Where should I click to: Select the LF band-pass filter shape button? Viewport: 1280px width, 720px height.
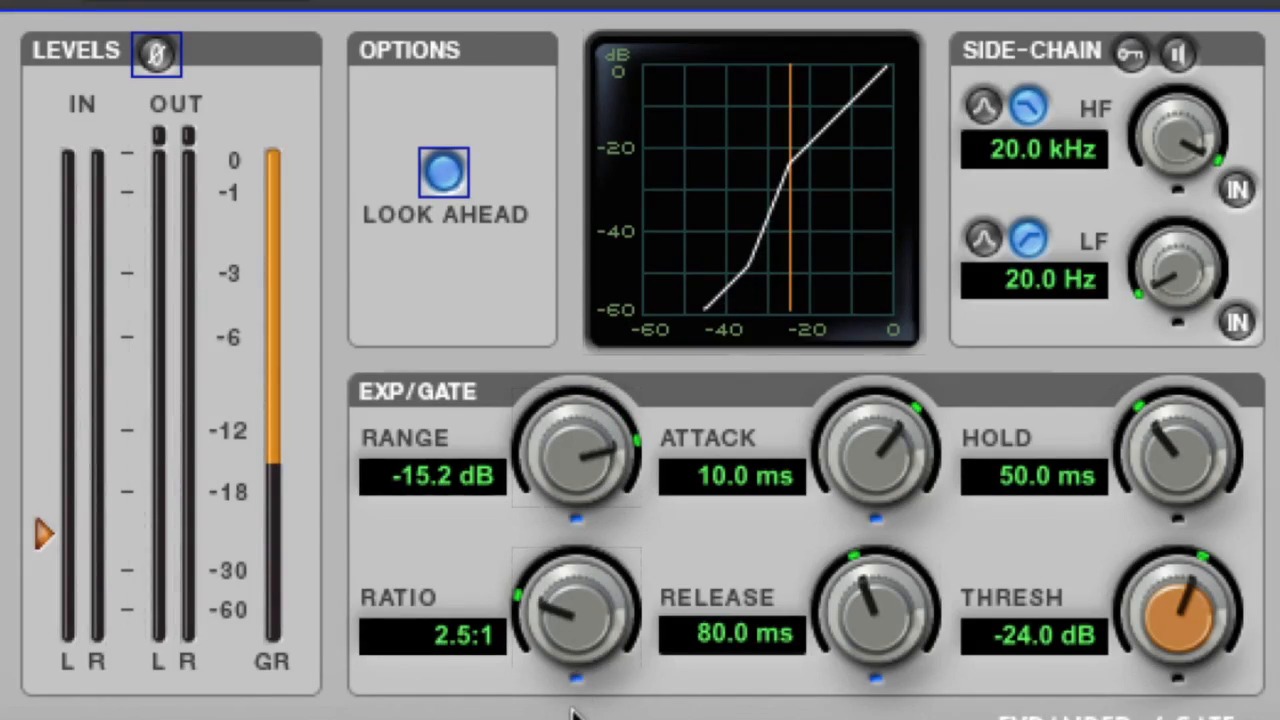(983, 239)
